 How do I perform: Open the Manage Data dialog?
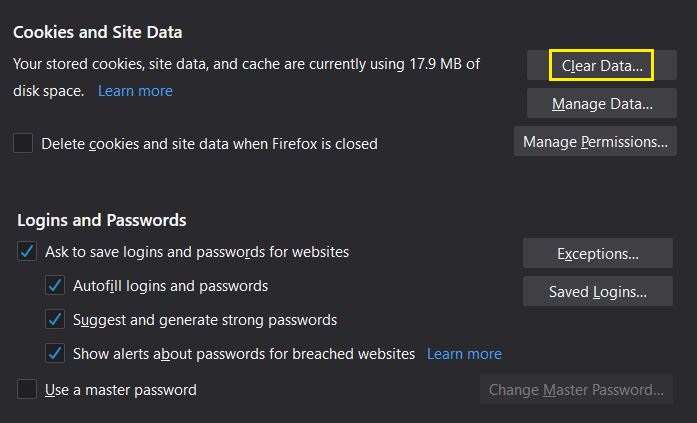(601, 103)
